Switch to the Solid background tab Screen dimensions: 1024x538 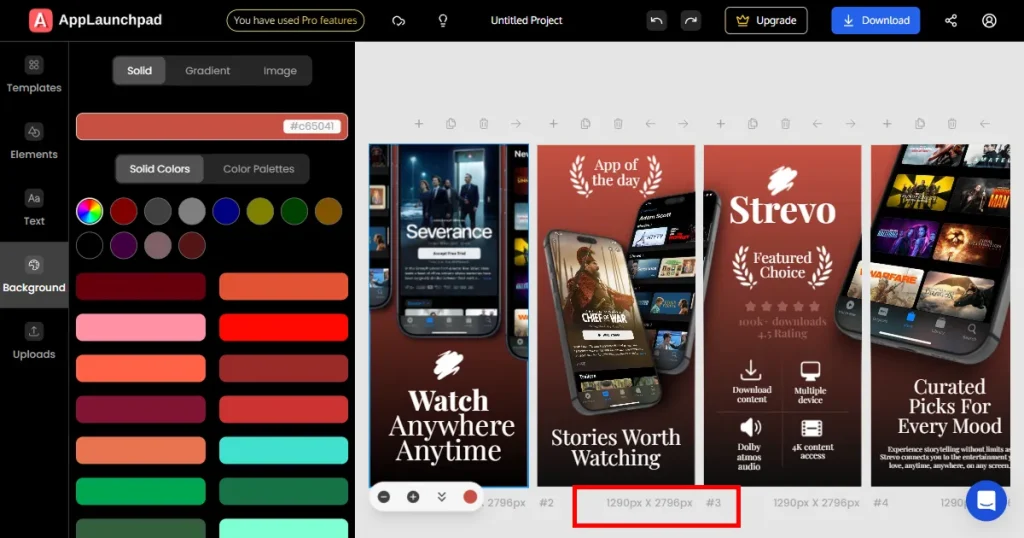coord(139,71)
